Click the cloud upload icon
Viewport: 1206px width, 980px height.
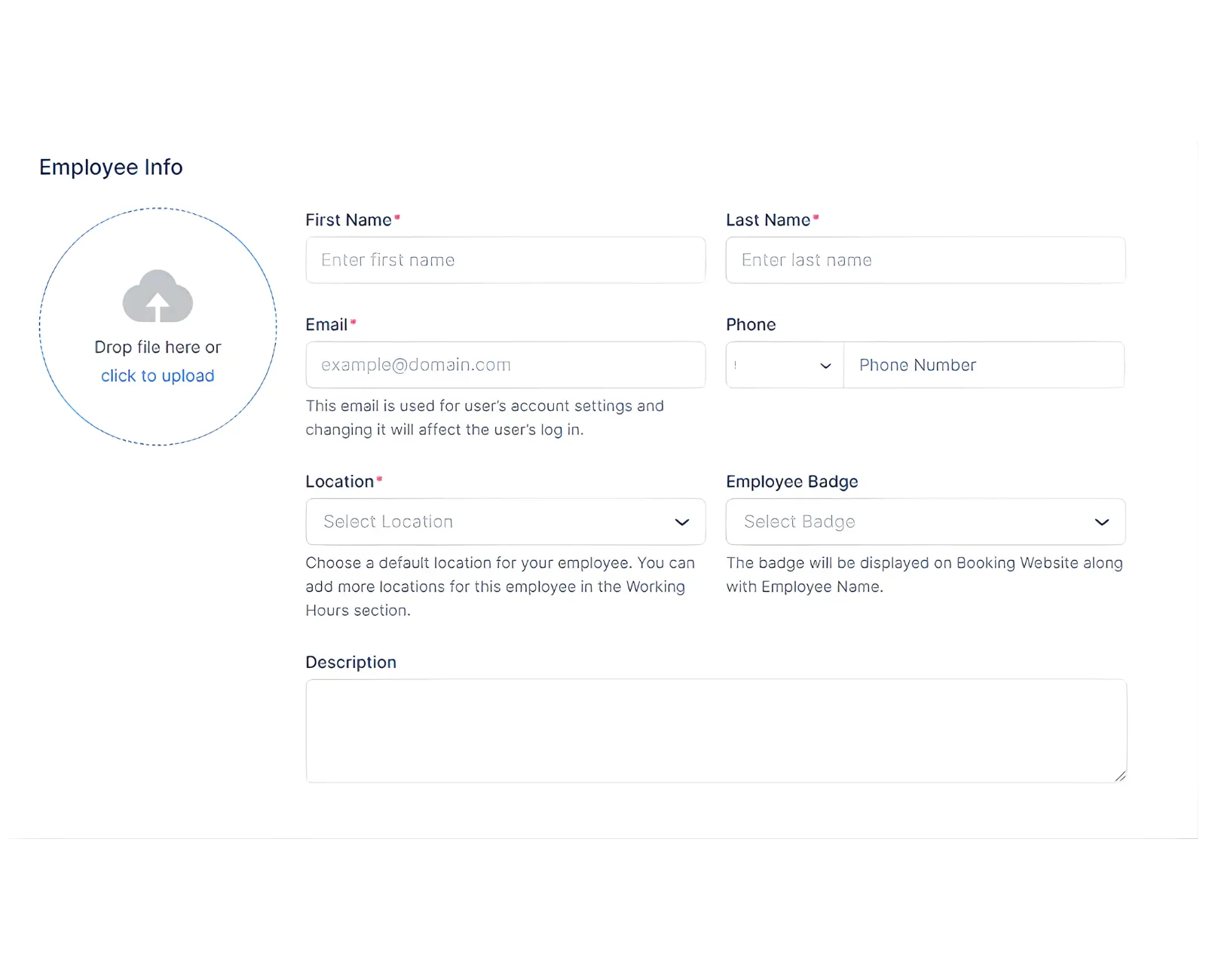pyautogui.click(x=157, y=296)
